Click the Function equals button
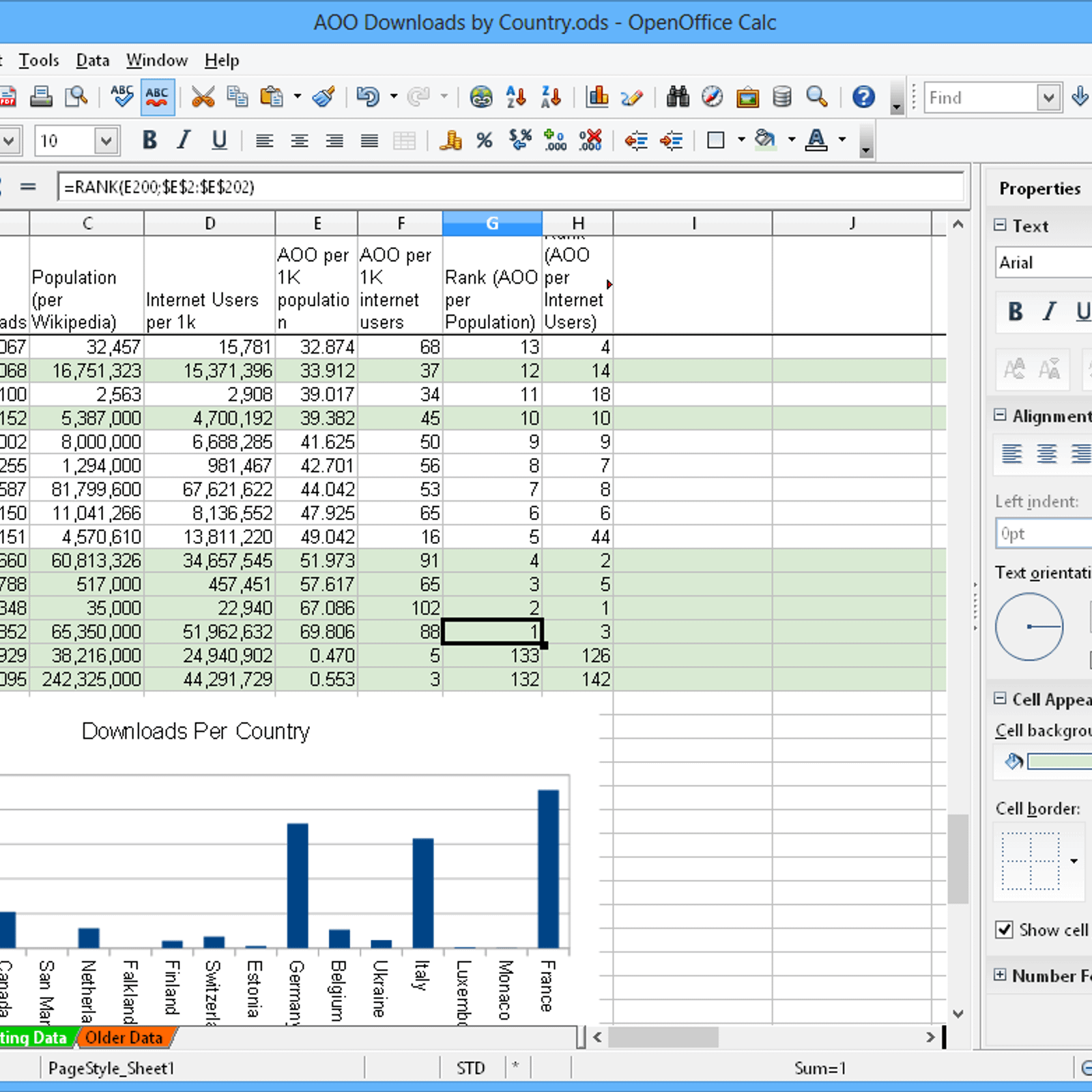1092x1092 pixels. tap(28, 187)
